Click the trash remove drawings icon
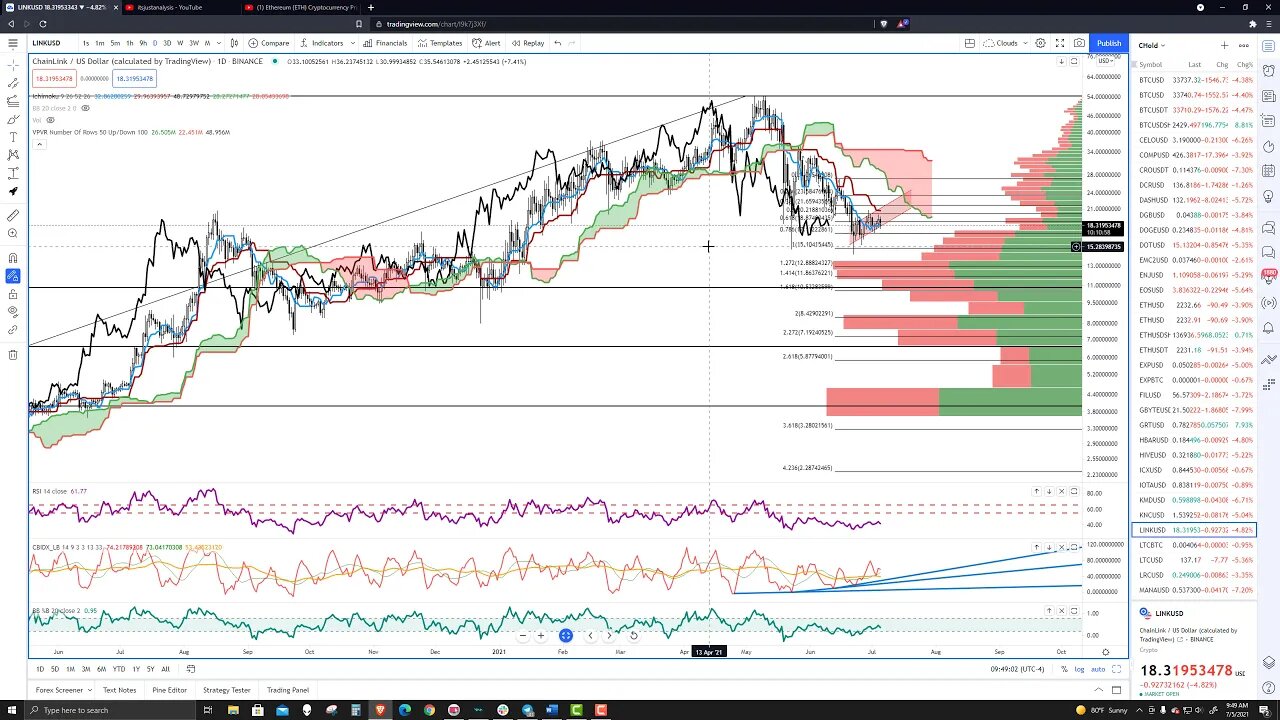Image resolution: width=1280 pixels, height=720 pixels. 13,354
